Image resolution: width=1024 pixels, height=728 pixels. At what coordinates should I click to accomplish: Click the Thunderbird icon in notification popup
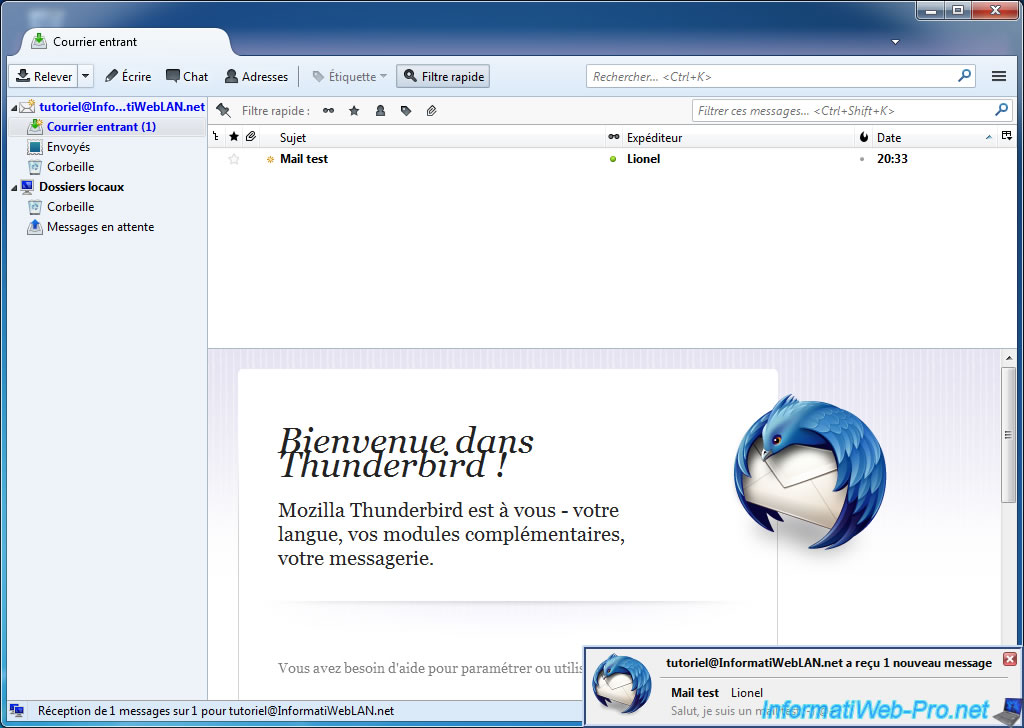[x=622, y=684]
